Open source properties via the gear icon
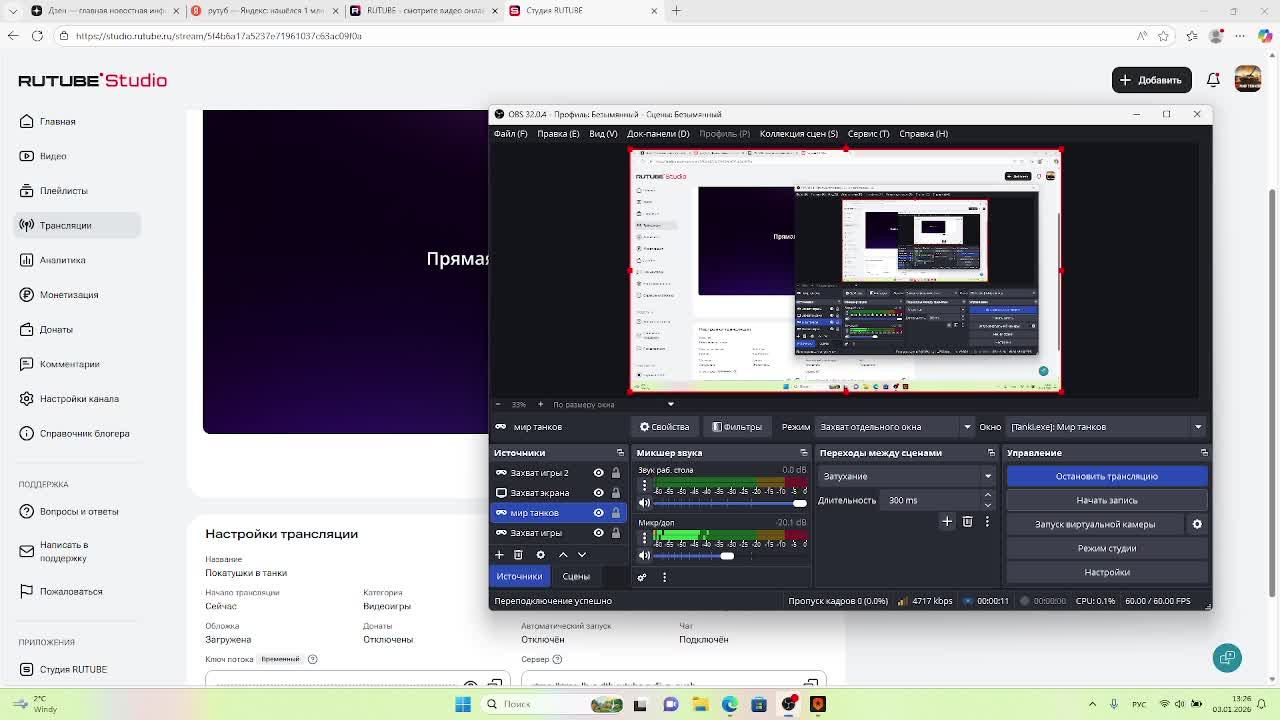Image resolution: width=1280 pixels, height=720 pixels. click(x=540, y=555)
